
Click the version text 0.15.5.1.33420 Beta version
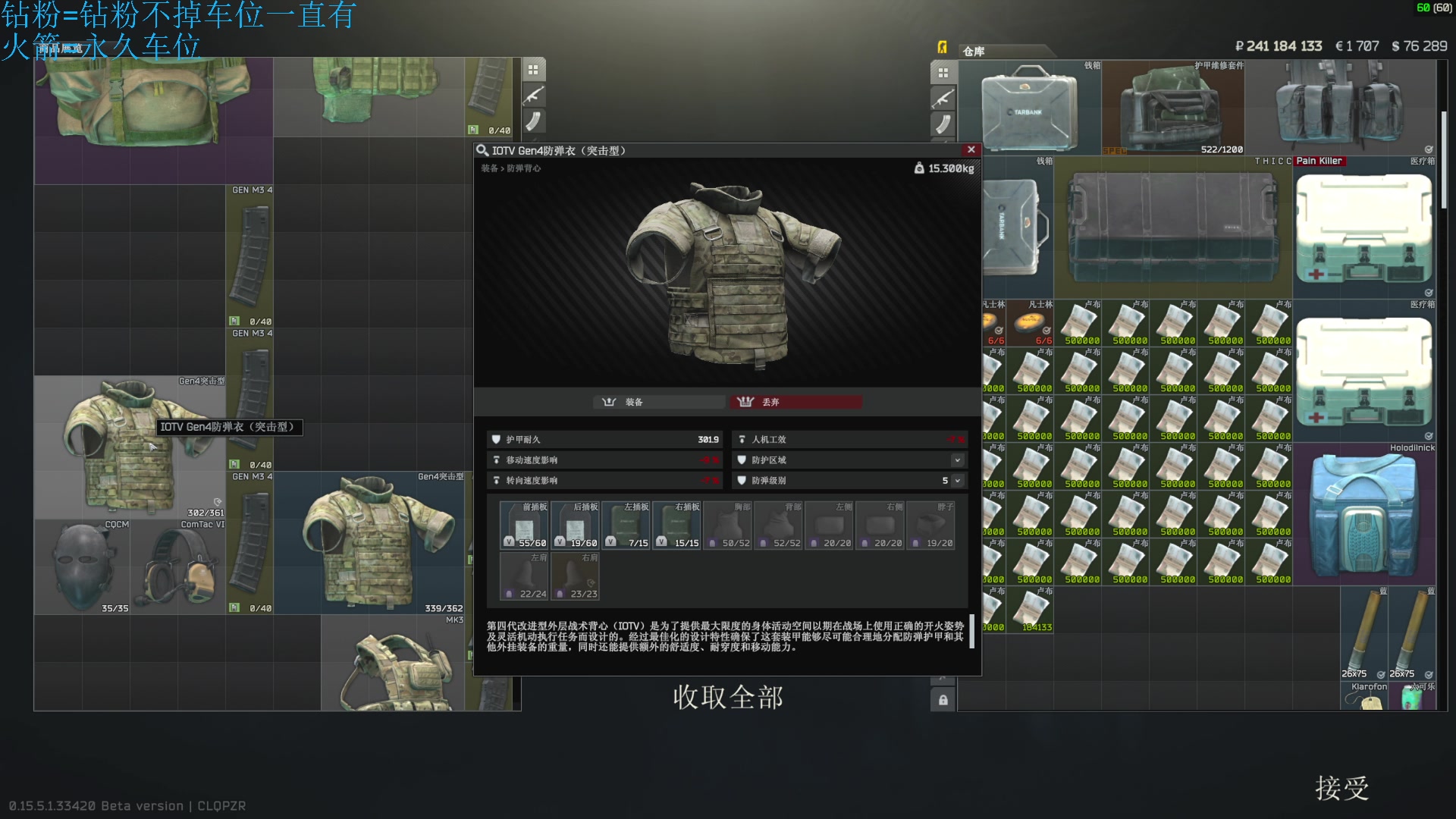pos(96,806)
